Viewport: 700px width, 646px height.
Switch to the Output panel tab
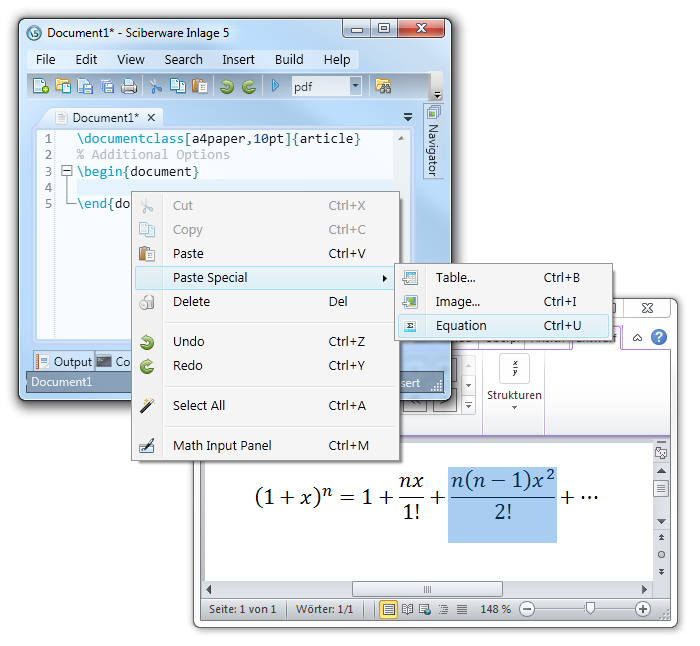(64, 362)
